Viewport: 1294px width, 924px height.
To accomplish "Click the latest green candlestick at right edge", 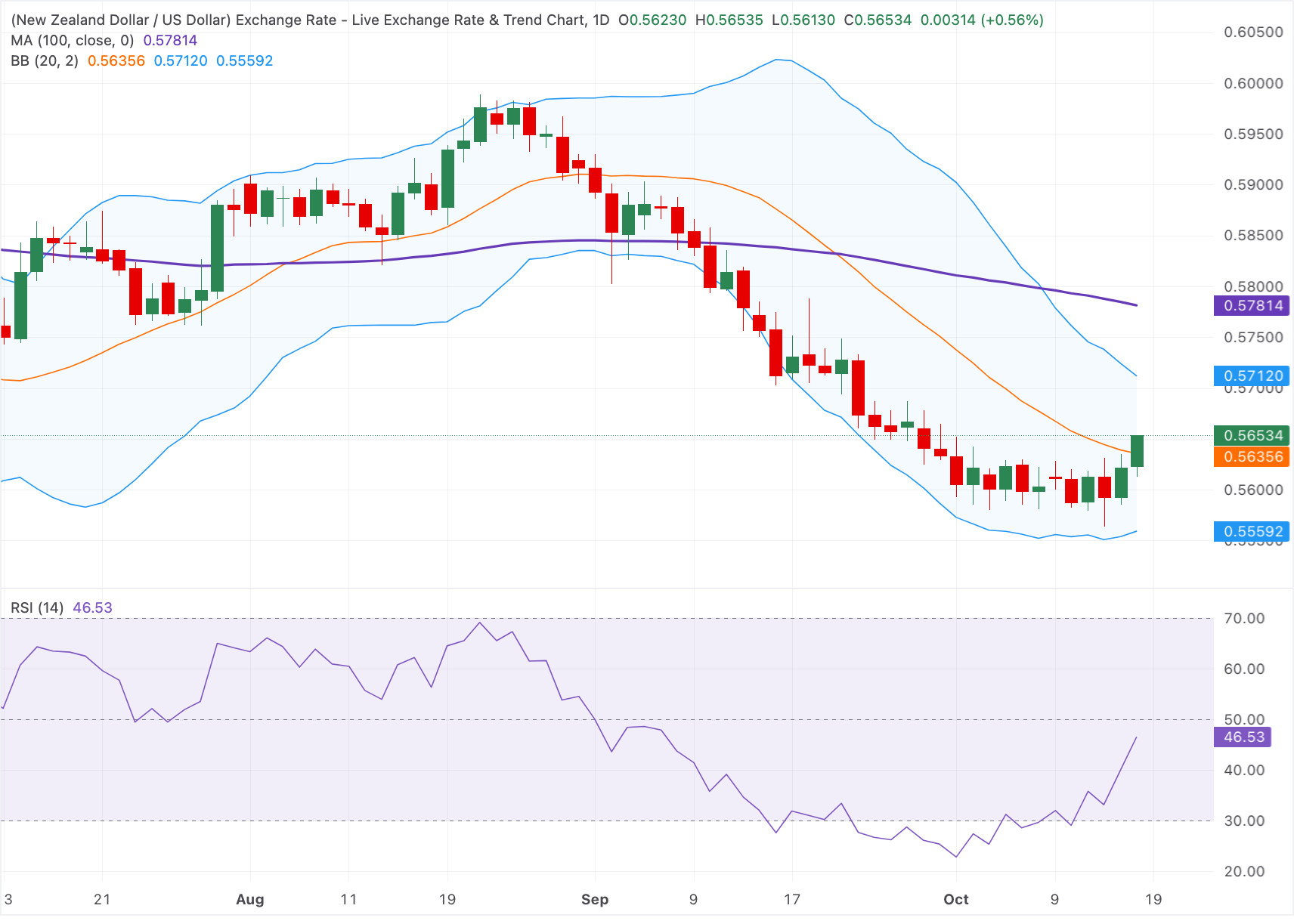I will tap(1137, 451).
